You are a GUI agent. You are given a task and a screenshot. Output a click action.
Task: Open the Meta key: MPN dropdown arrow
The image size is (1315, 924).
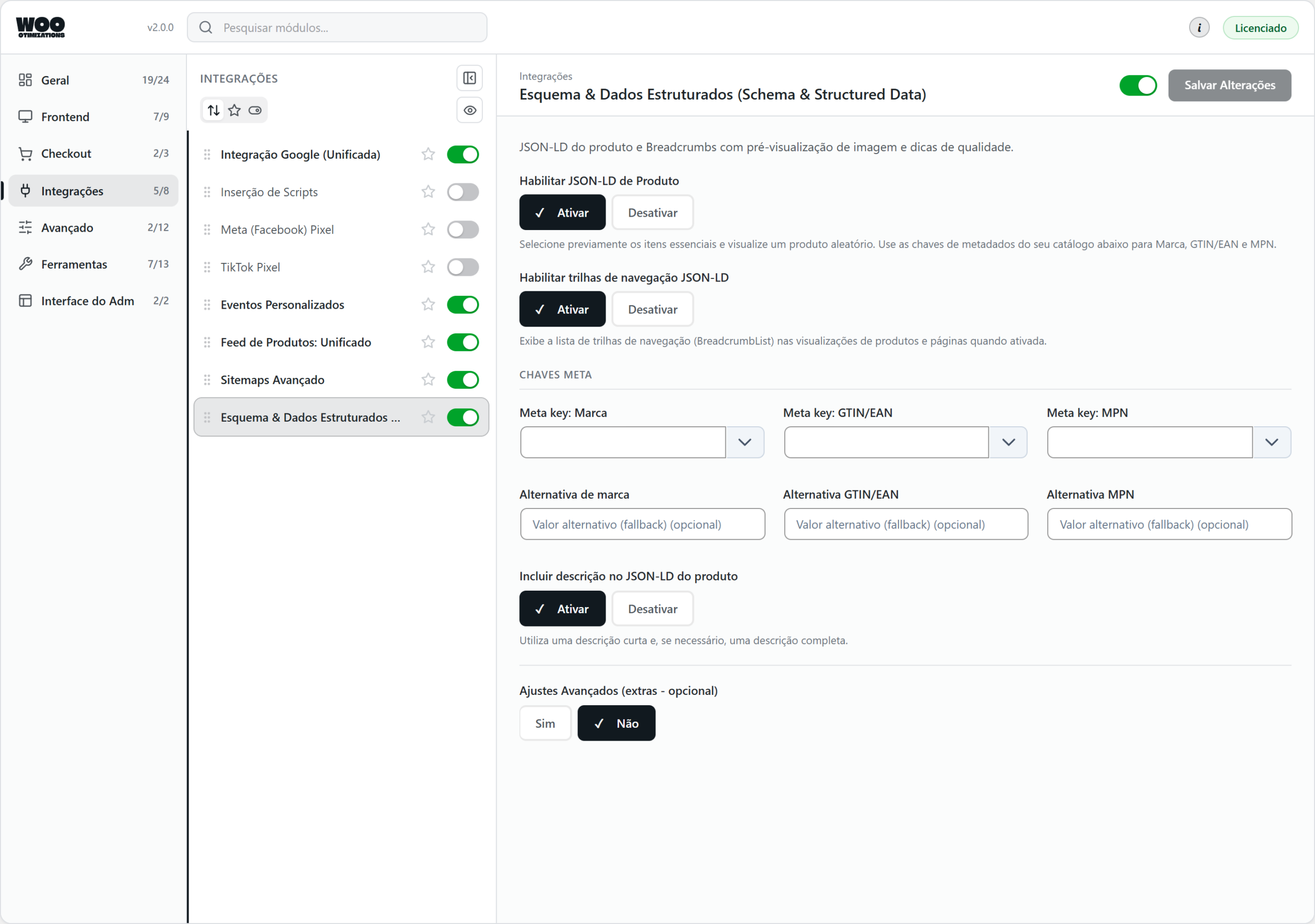tap(1271, 442)
